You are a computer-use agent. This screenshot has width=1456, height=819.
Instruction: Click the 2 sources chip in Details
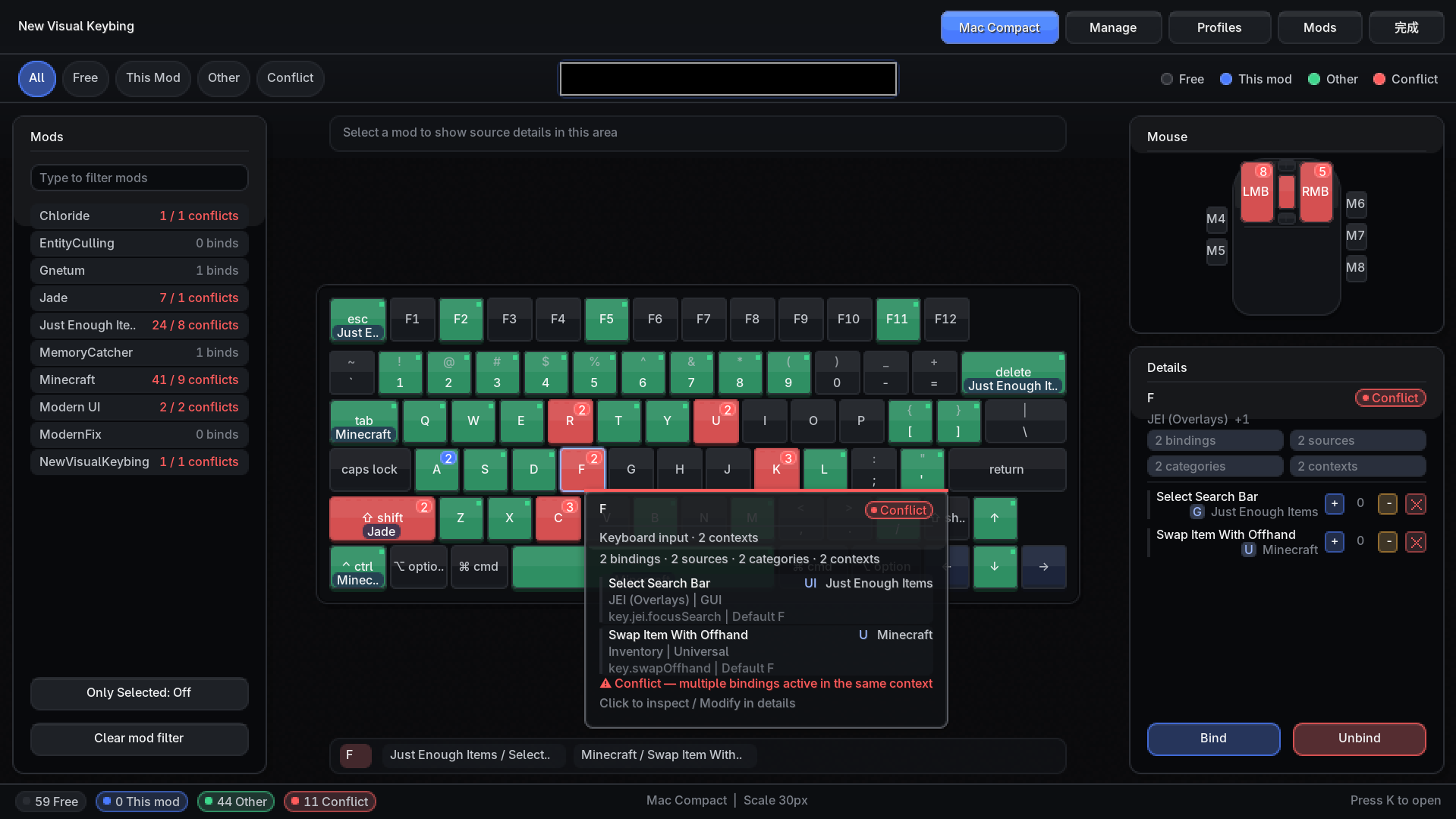coord(1358,441)
